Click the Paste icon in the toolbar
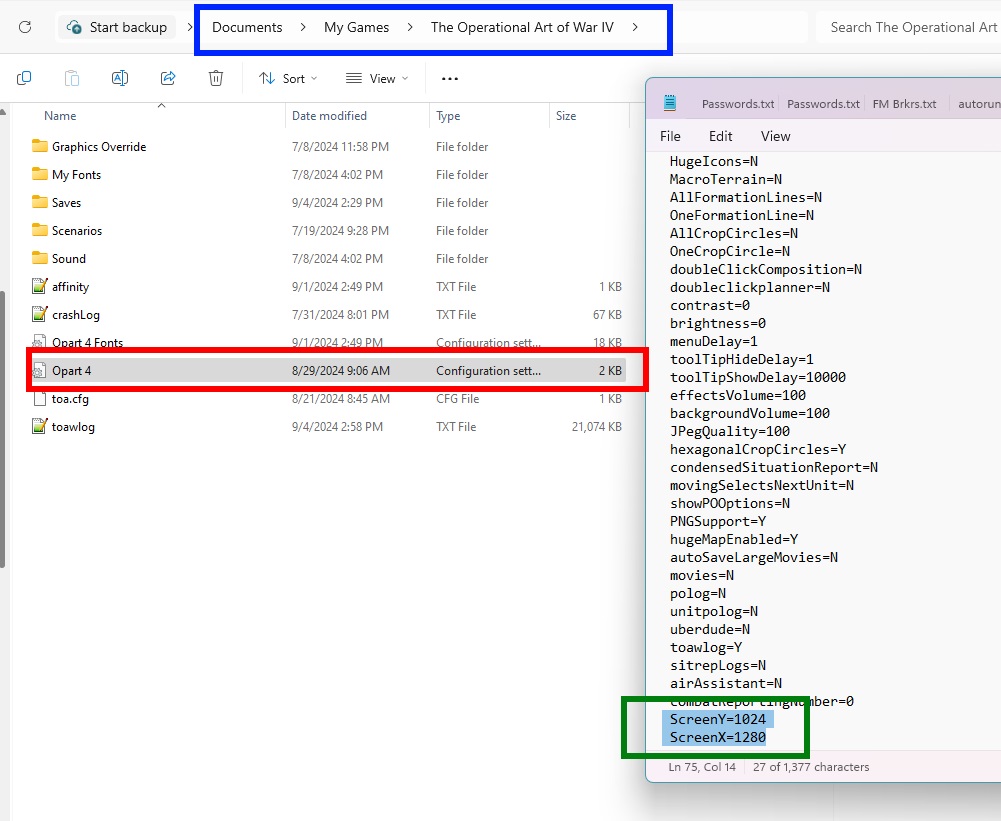Image resolution: width=1001 pixels, height=821 pixels. (x=72, y=78)
